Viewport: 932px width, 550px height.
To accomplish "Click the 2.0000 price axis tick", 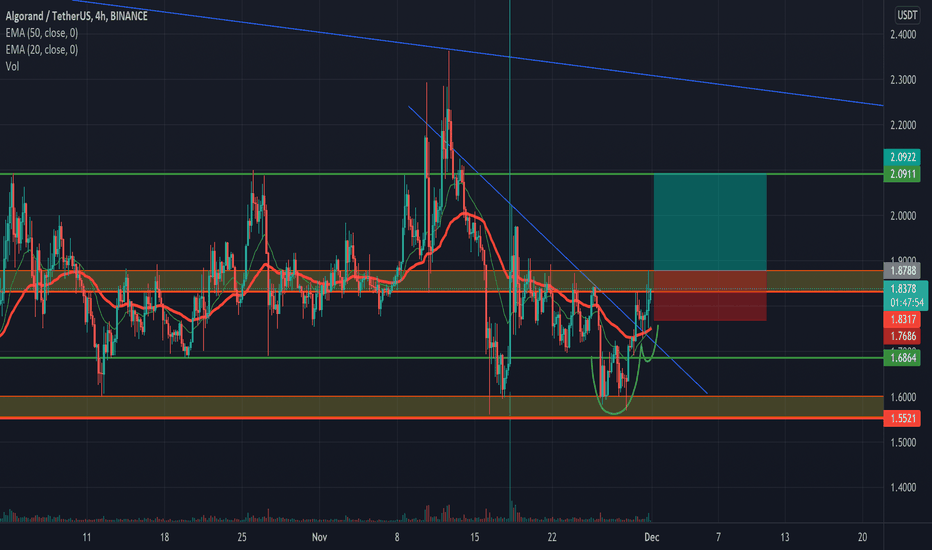I will pyautogui.click(x=903, y=216).
